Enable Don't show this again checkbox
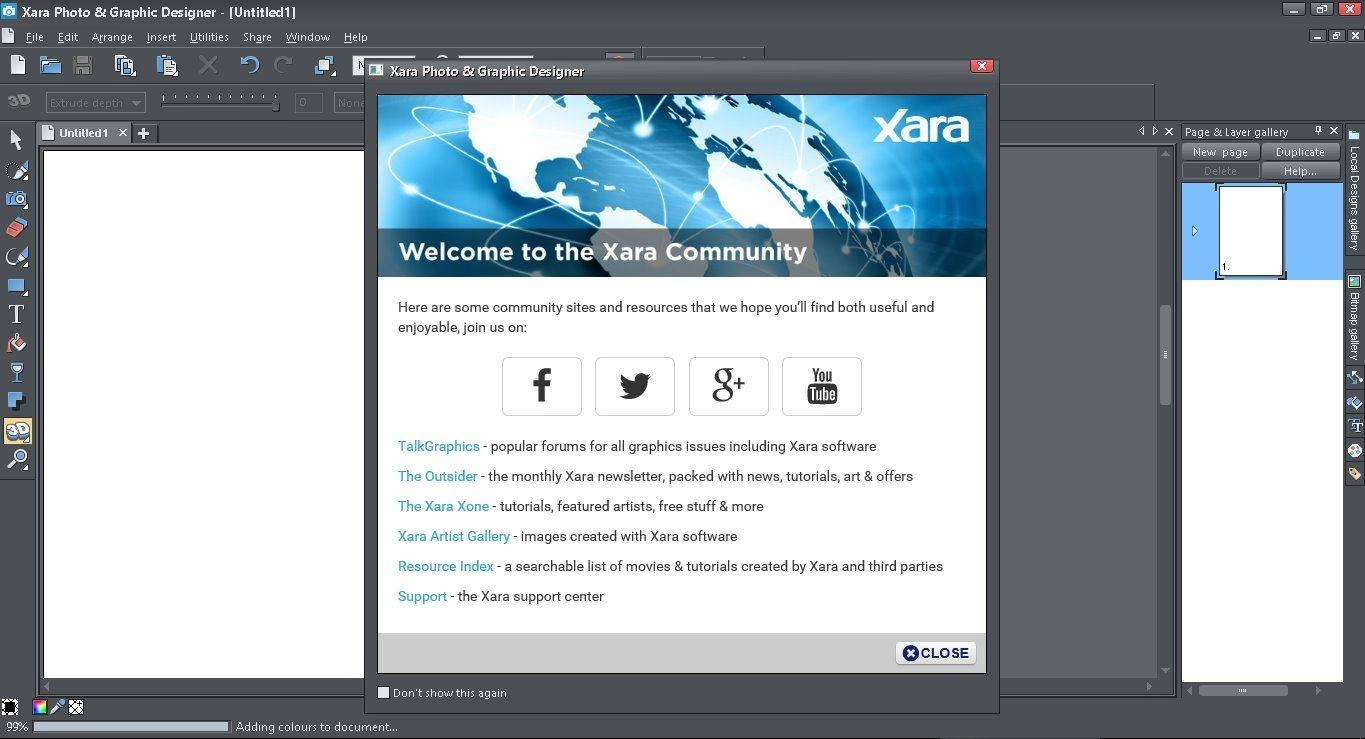This screenshot has width=1365, height=739. click(383, 692)
